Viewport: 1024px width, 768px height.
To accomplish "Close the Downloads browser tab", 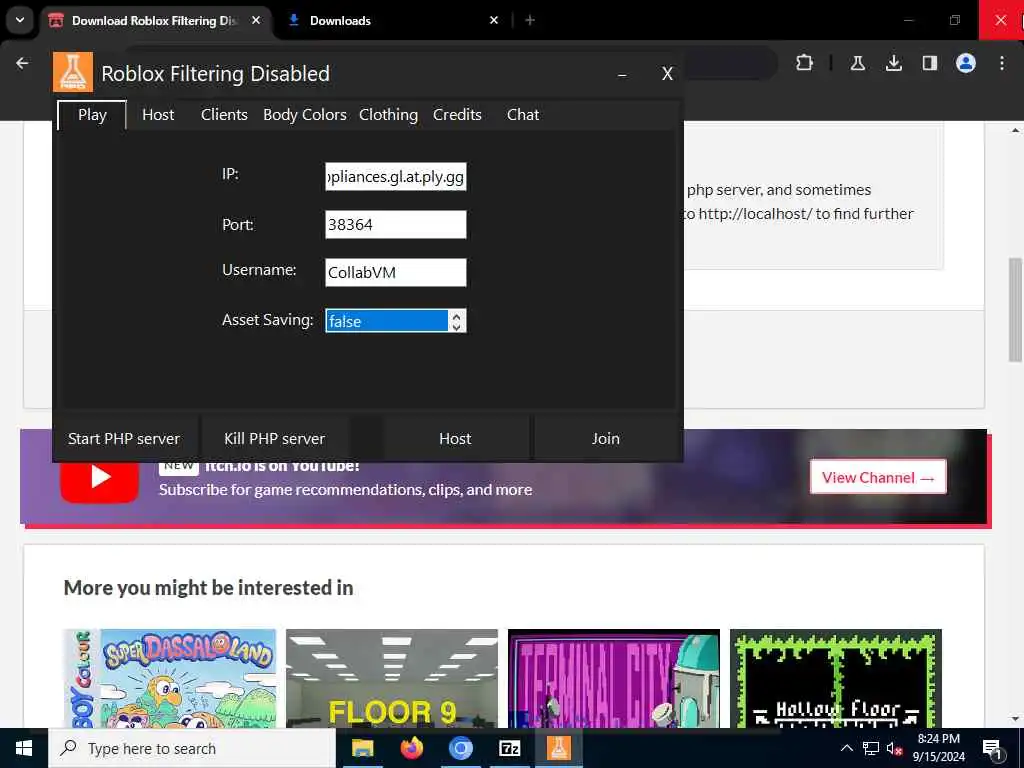I will 494,20.
